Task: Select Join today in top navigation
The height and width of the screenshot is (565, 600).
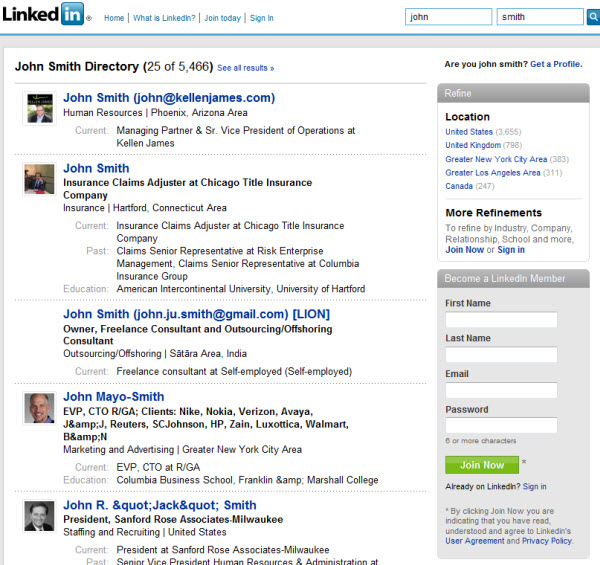Action: [223, 18]
